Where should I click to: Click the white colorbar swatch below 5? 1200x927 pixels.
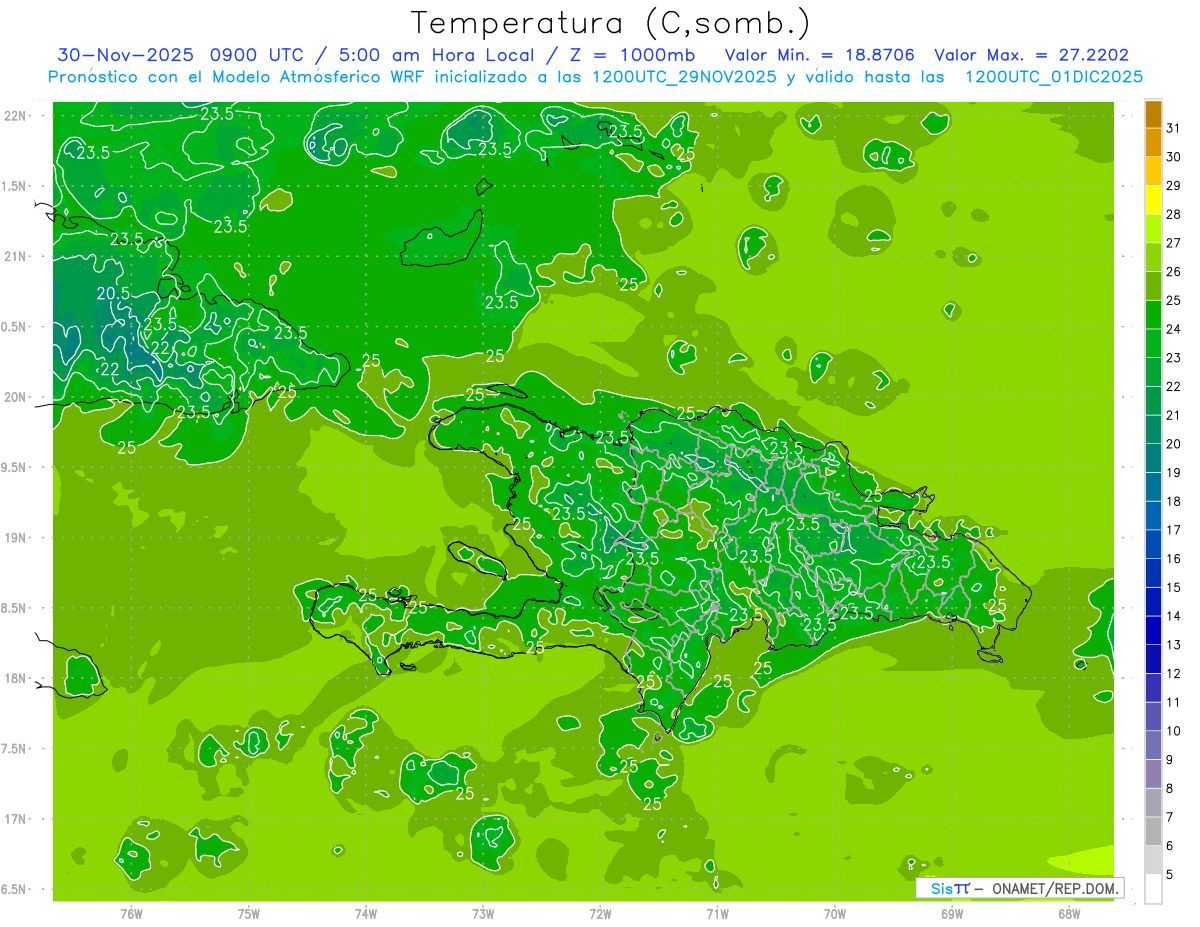click(1153, 888)
